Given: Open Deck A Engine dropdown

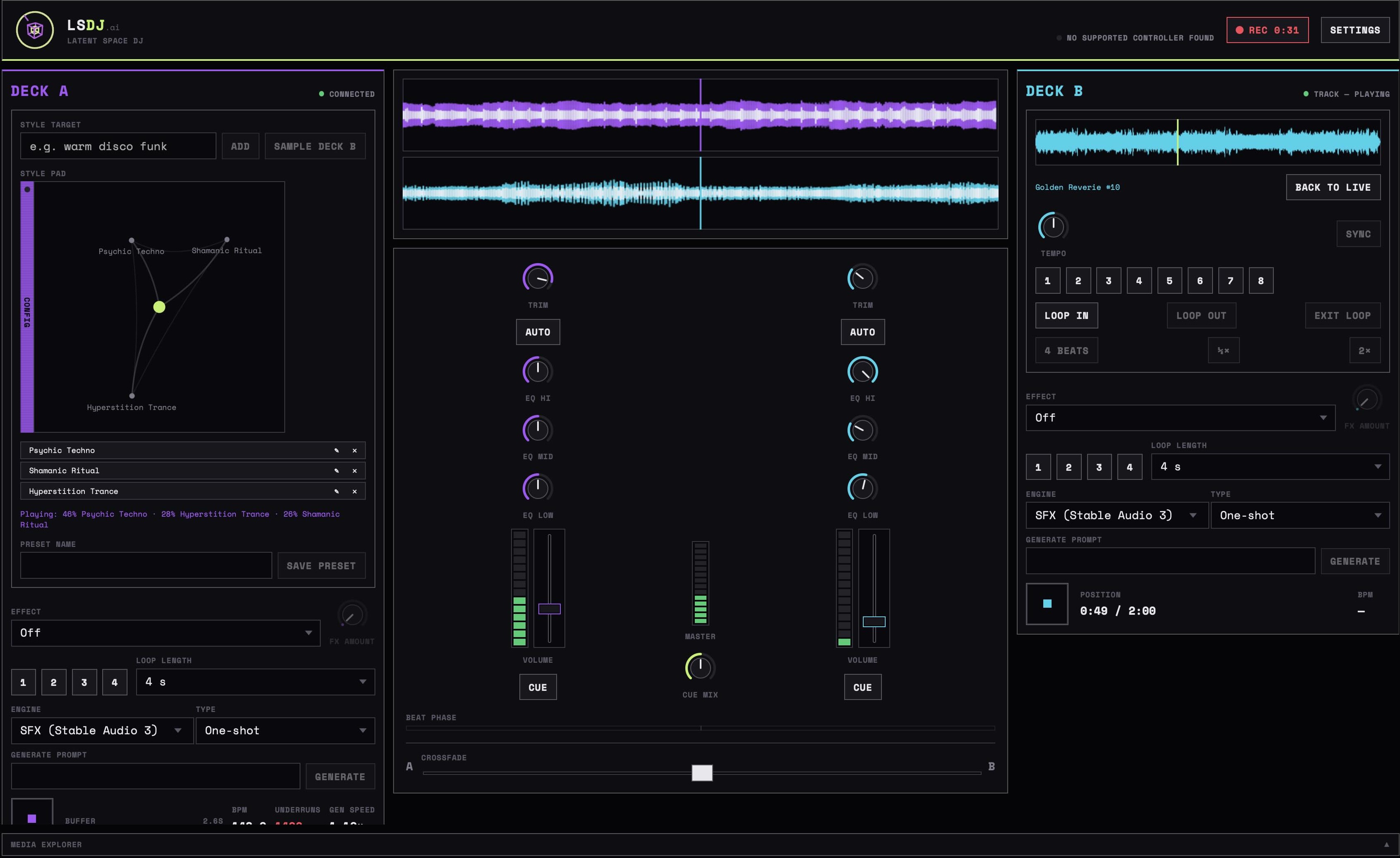Looking at the screenshot, I should pyautogui.click(x=102, y=731).
